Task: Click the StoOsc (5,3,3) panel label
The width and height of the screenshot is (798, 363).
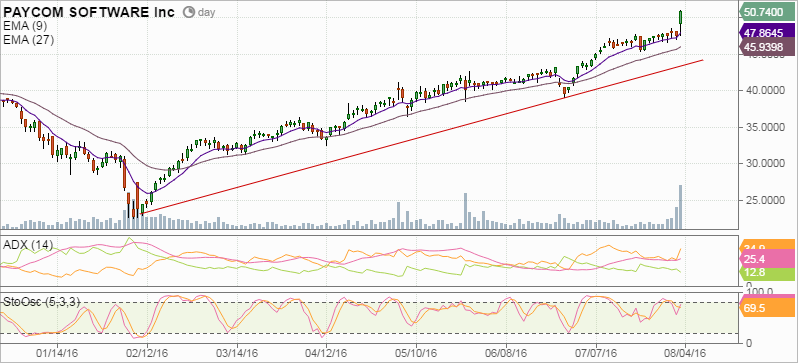Action: (42, 301)
